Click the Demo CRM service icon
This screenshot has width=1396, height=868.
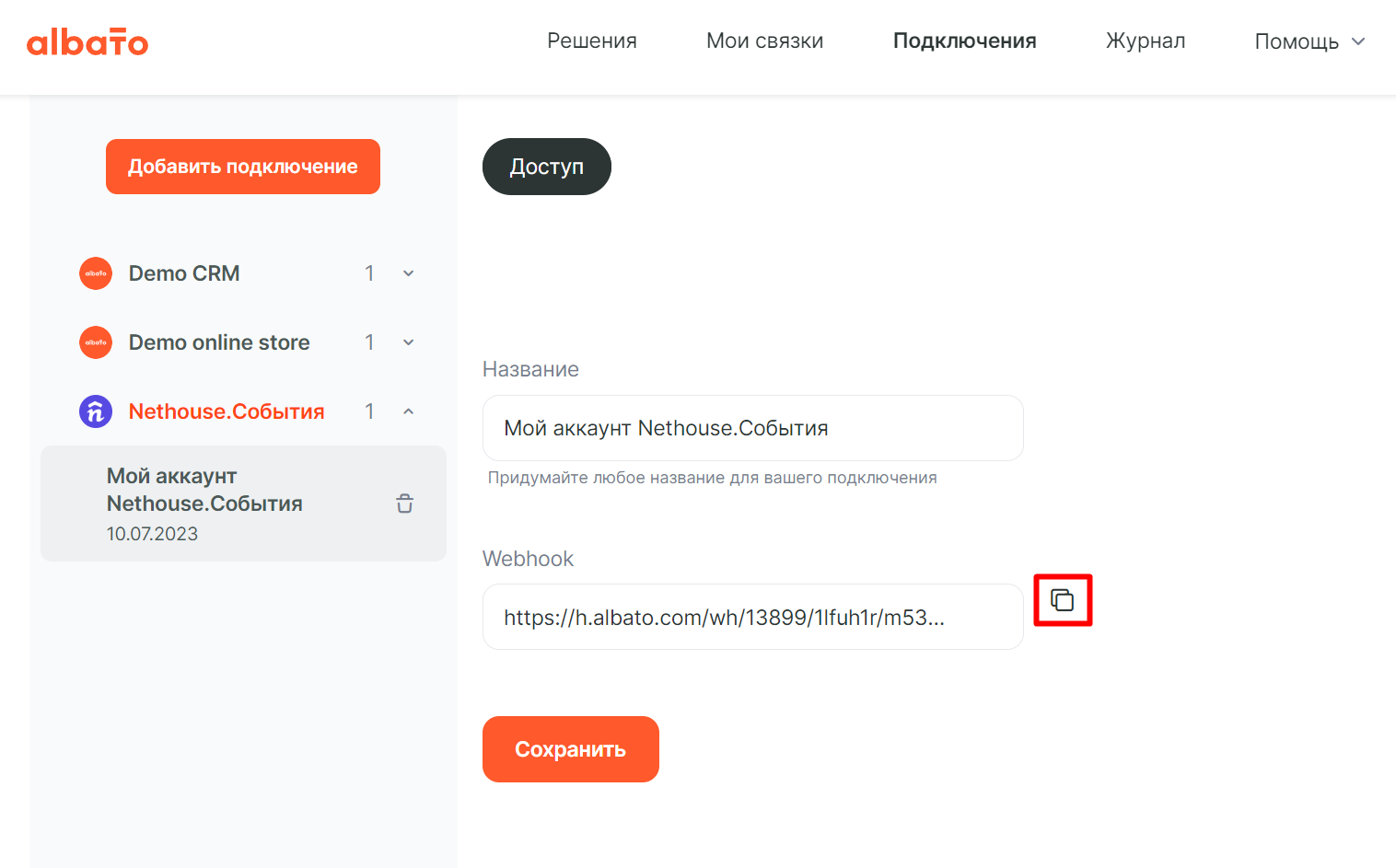pos(96,273)
